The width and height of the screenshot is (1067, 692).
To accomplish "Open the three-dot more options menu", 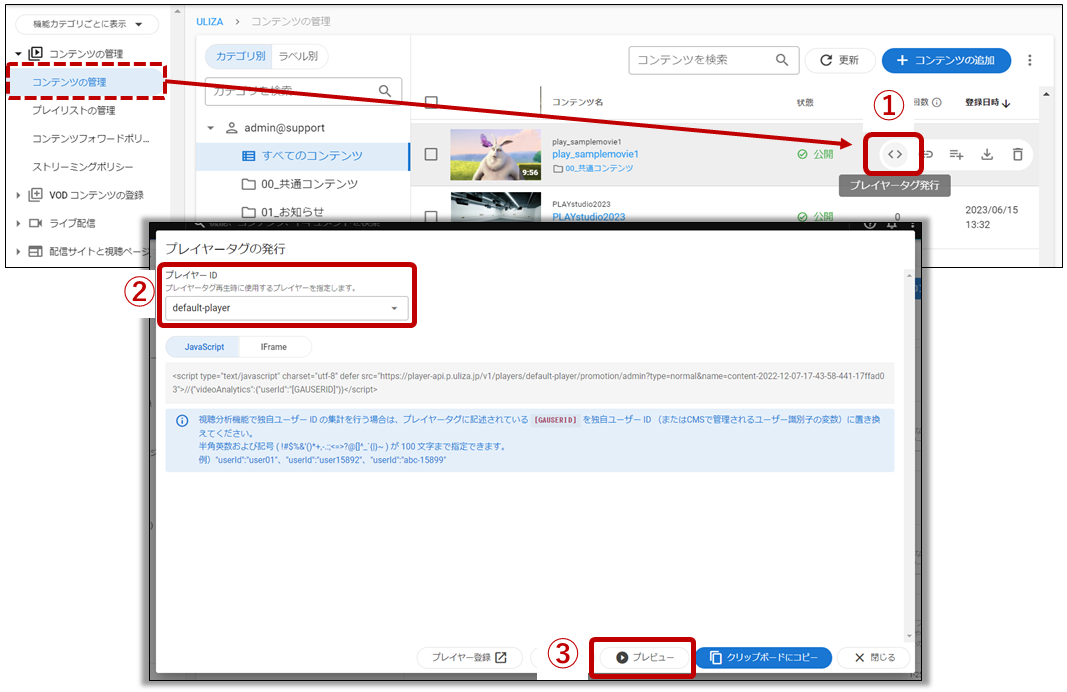I will coord(1031,61).
